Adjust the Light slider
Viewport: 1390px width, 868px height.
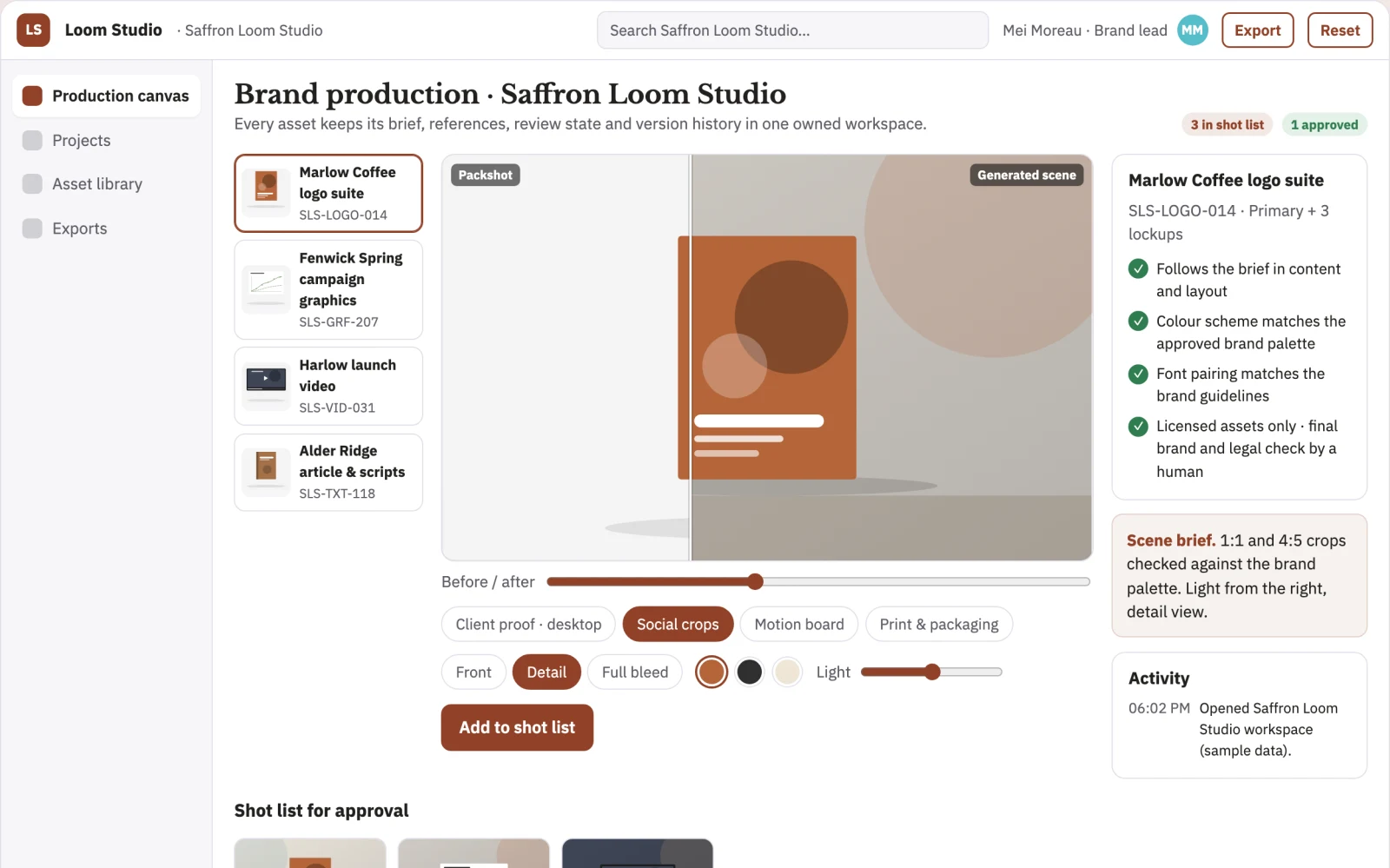coord(931,672)
